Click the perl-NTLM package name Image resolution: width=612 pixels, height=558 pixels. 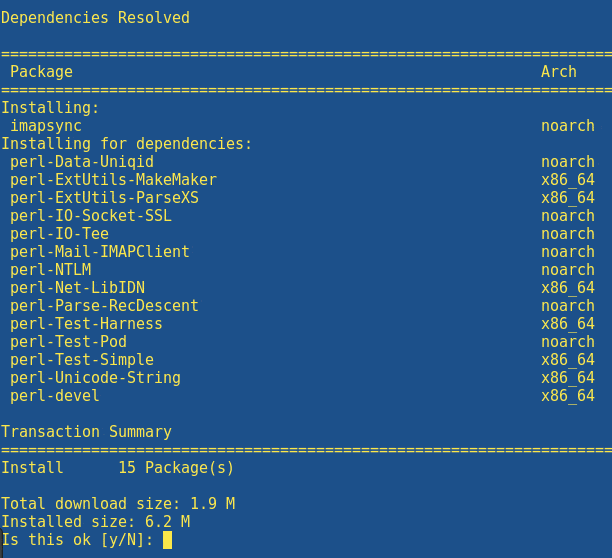coord(51,270)
